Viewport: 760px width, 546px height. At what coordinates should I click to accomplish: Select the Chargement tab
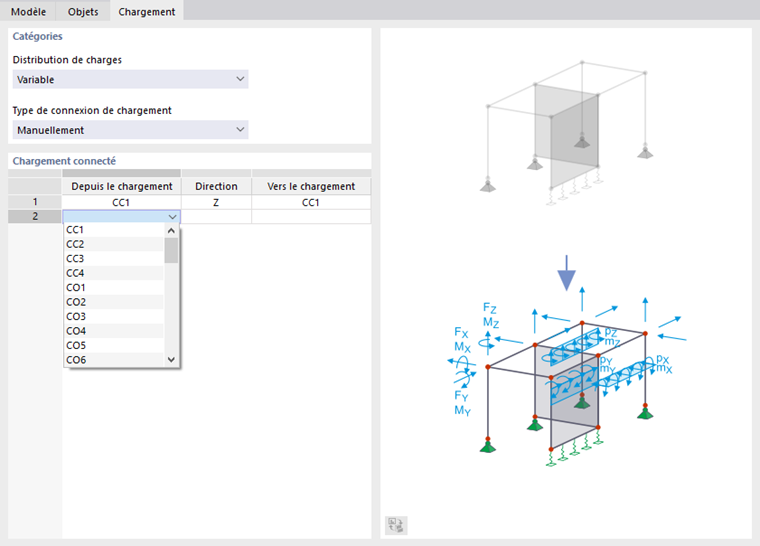click(x=146, y=11)
